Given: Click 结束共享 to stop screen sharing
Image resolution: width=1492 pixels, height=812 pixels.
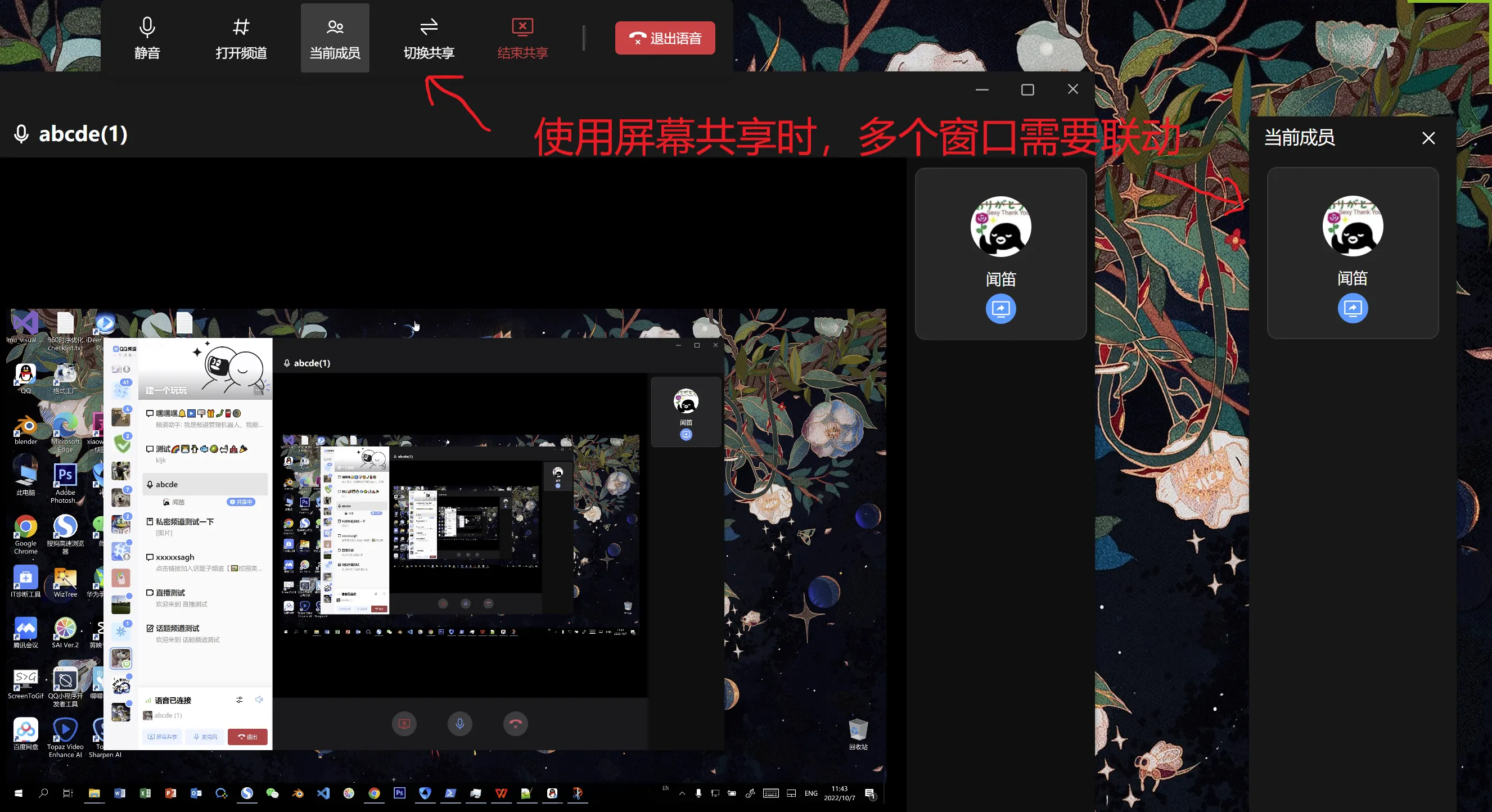Looking at the screenshot, I should [x=522, y=38].
